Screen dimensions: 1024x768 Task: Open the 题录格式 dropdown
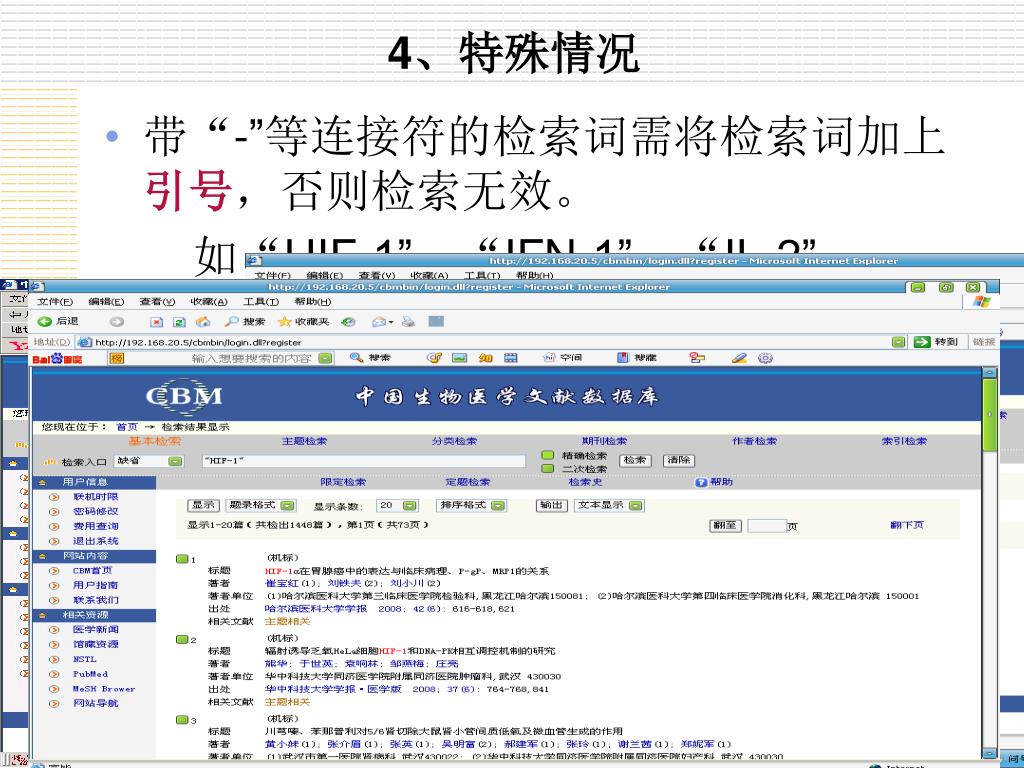(x=287, y=505)
